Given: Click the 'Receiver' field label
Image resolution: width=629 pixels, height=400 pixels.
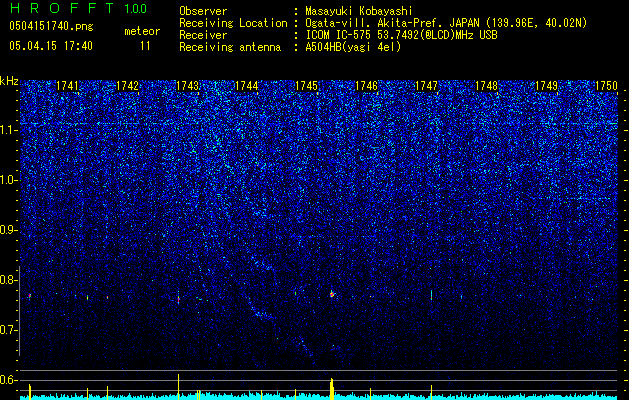Looking at the screenshot, I should click(x=203, y=35).
